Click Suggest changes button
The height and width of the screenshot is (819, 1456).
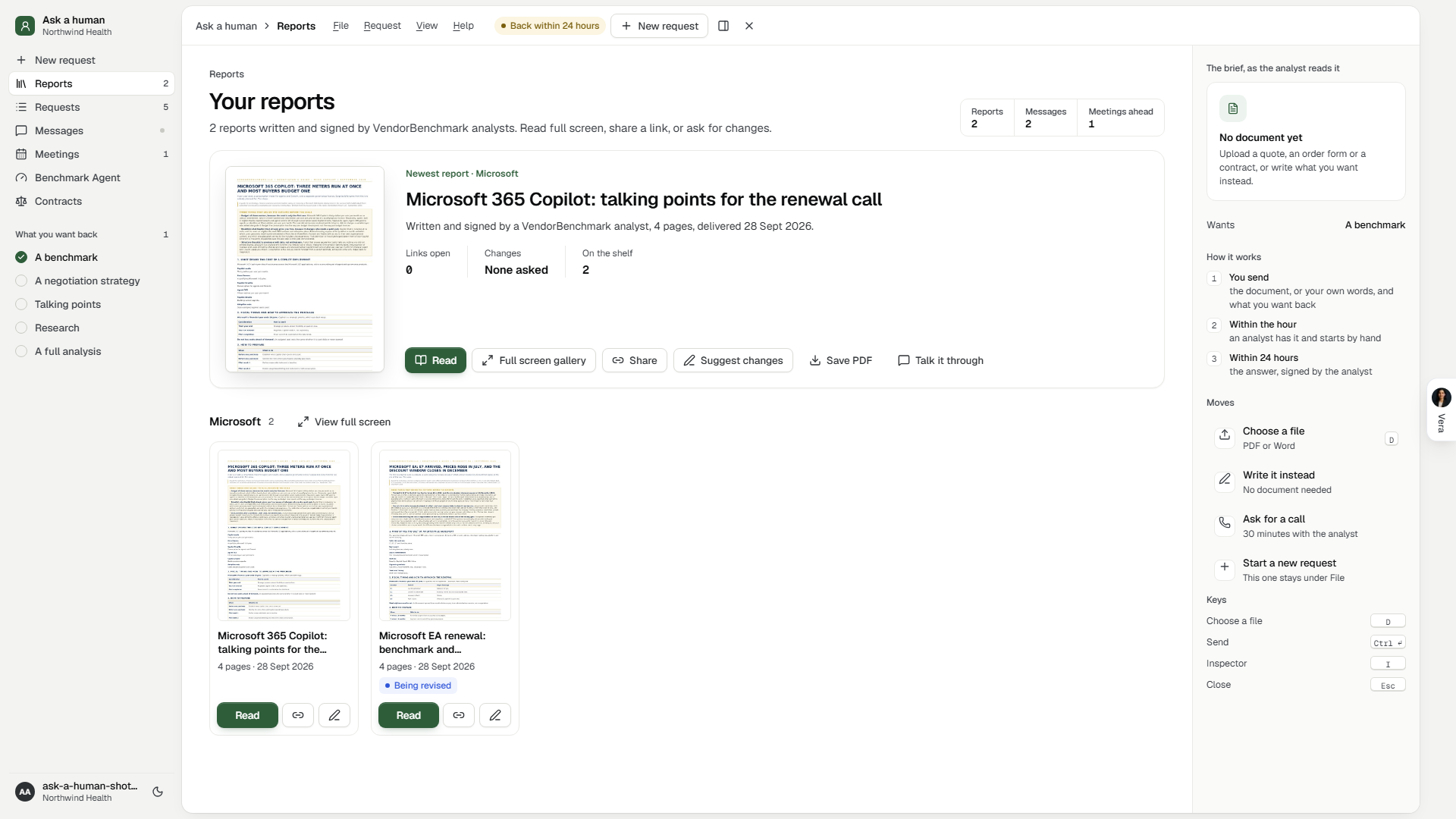733,360
